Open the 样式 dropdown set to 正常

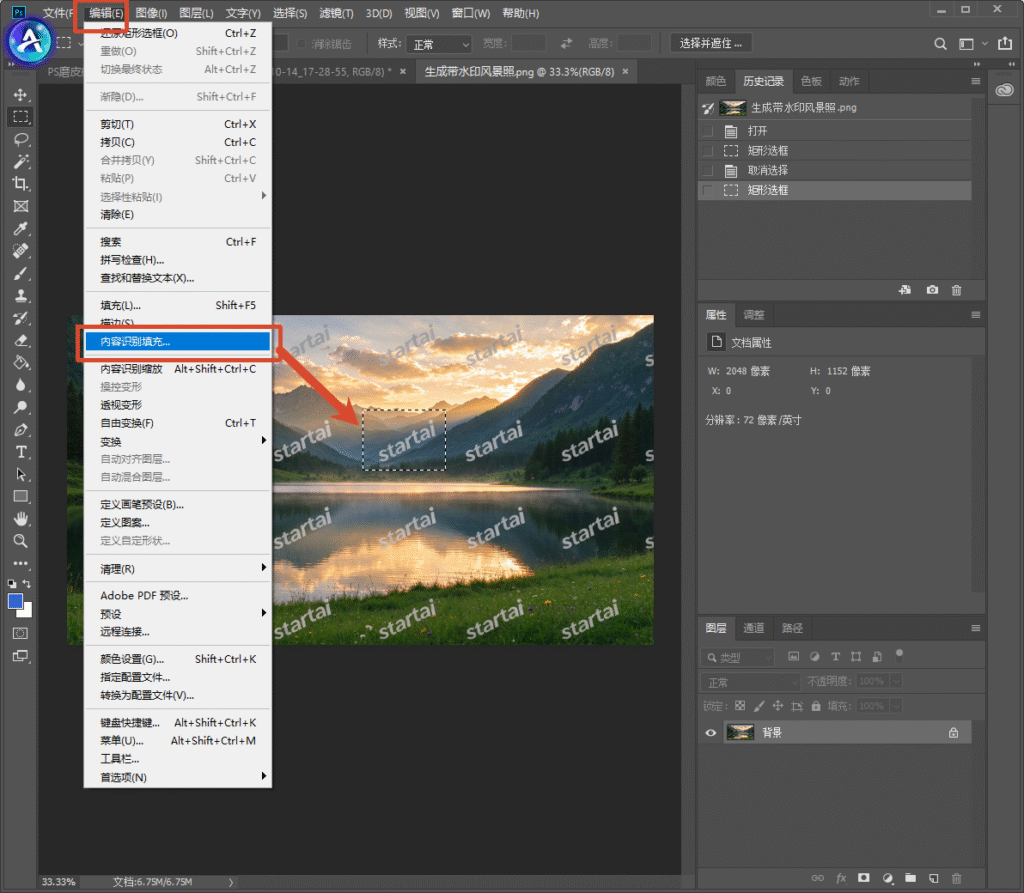tap(439, 44)
